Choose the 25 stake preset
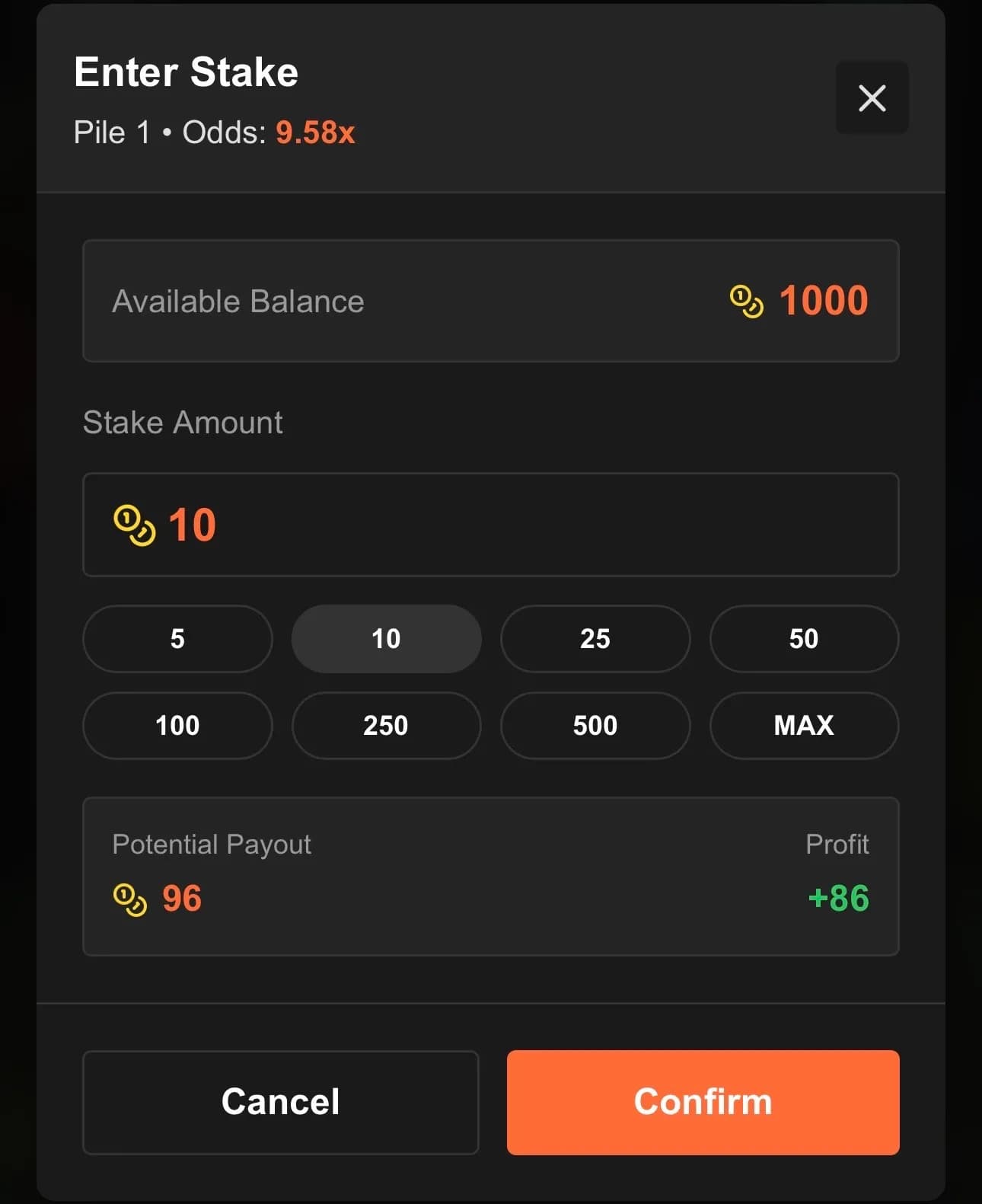 pos(595,640)
